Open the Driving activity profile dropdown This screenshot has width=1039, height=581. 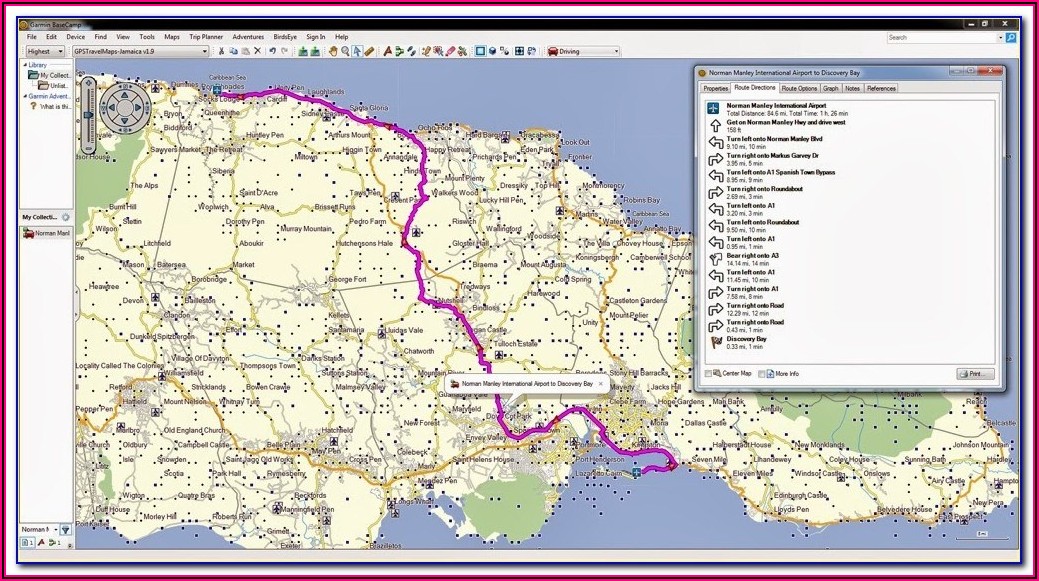[578, 51]
